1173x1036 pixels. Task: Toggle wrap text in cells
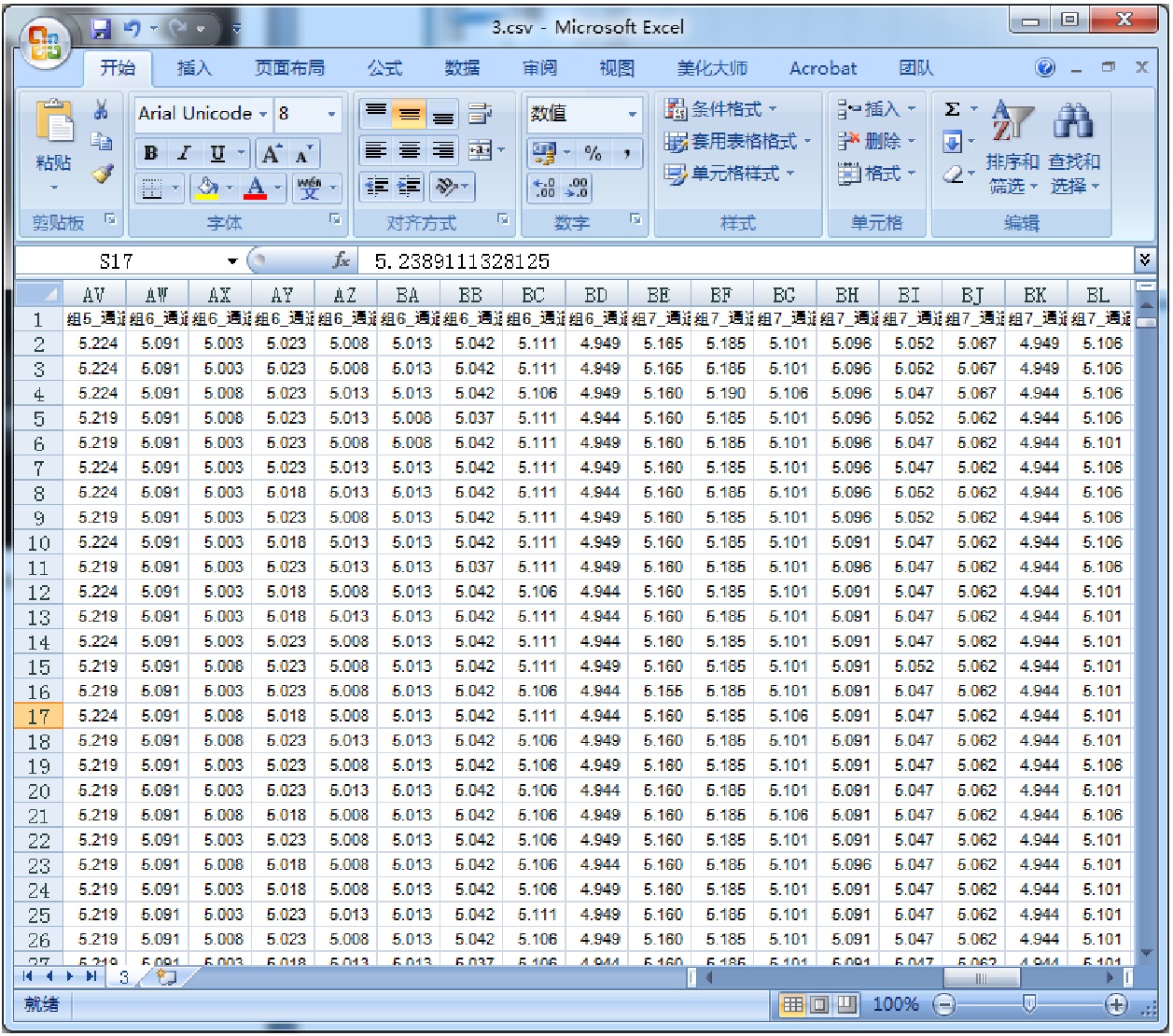pyautogui.click(x=480, y=114)
